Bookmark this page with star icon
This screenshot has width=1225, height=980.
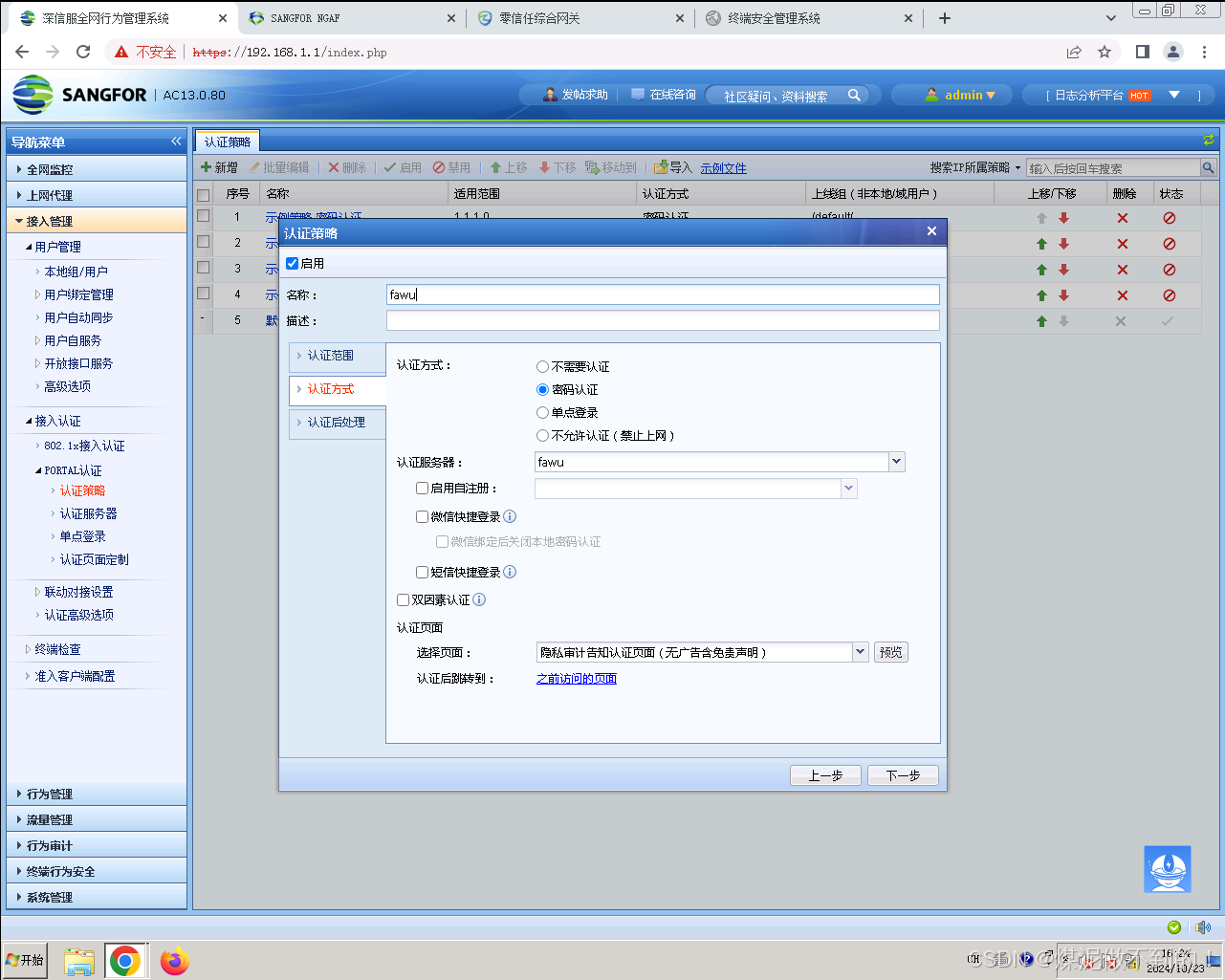tap(1105, 52)
